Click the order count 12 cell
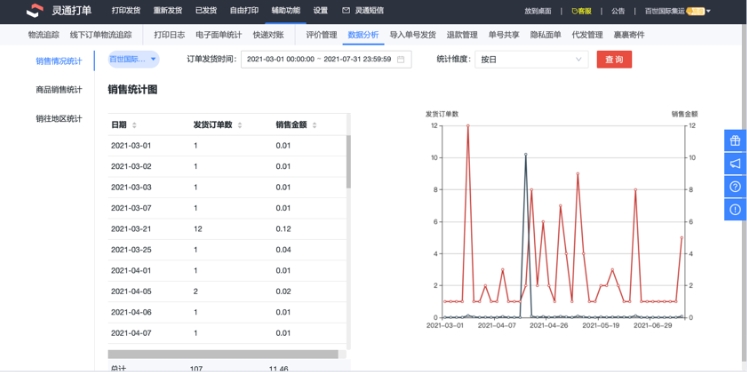Viewport: 747px width, 372px height. [198, 229]
